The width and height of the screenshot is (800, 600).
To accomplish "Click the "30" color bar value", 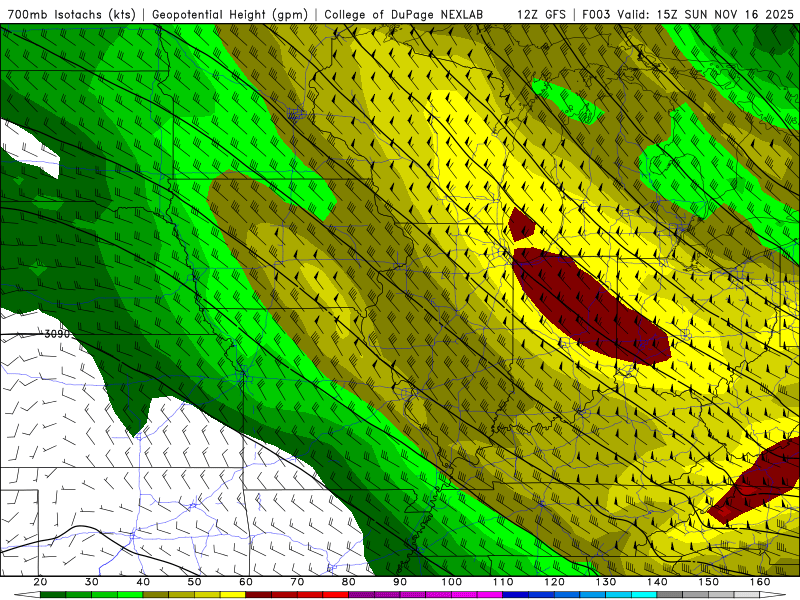I will point(92,582).
